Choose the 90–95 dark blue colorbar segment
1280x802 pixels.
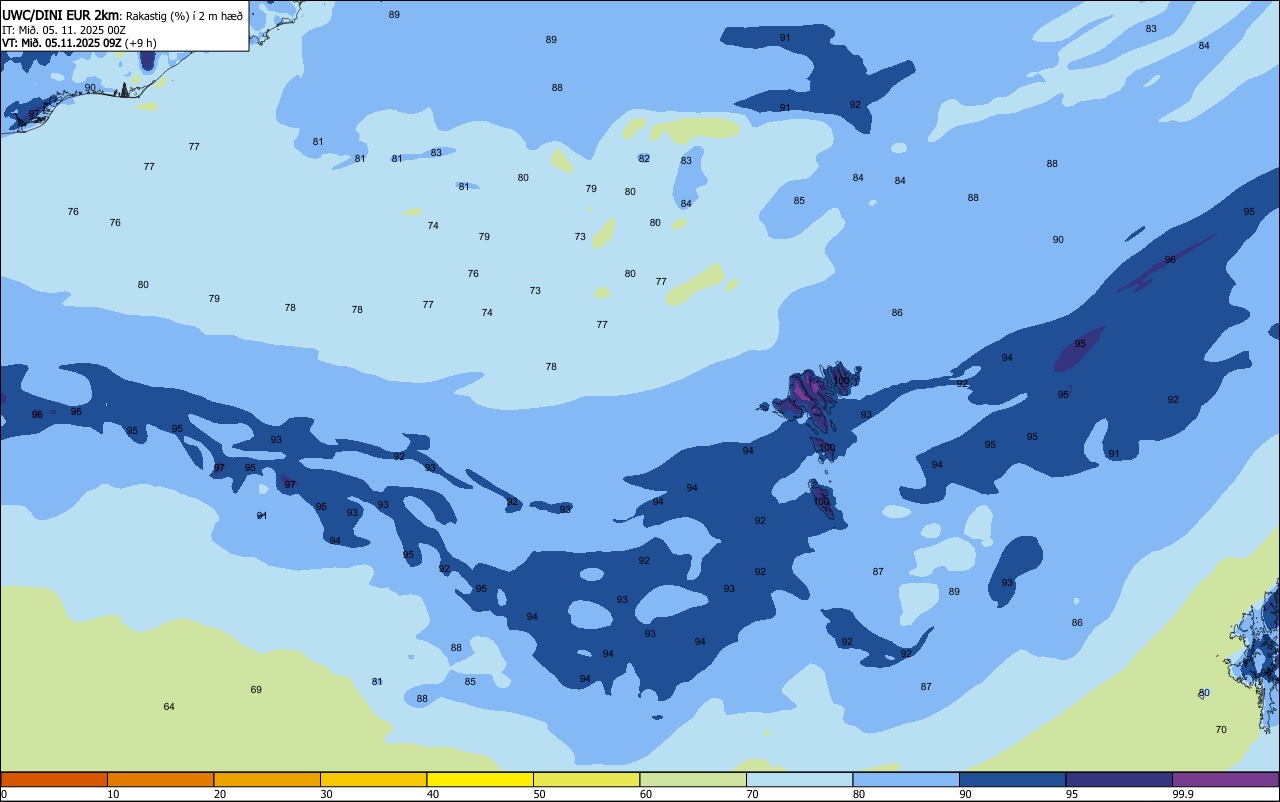(1012, 779)
